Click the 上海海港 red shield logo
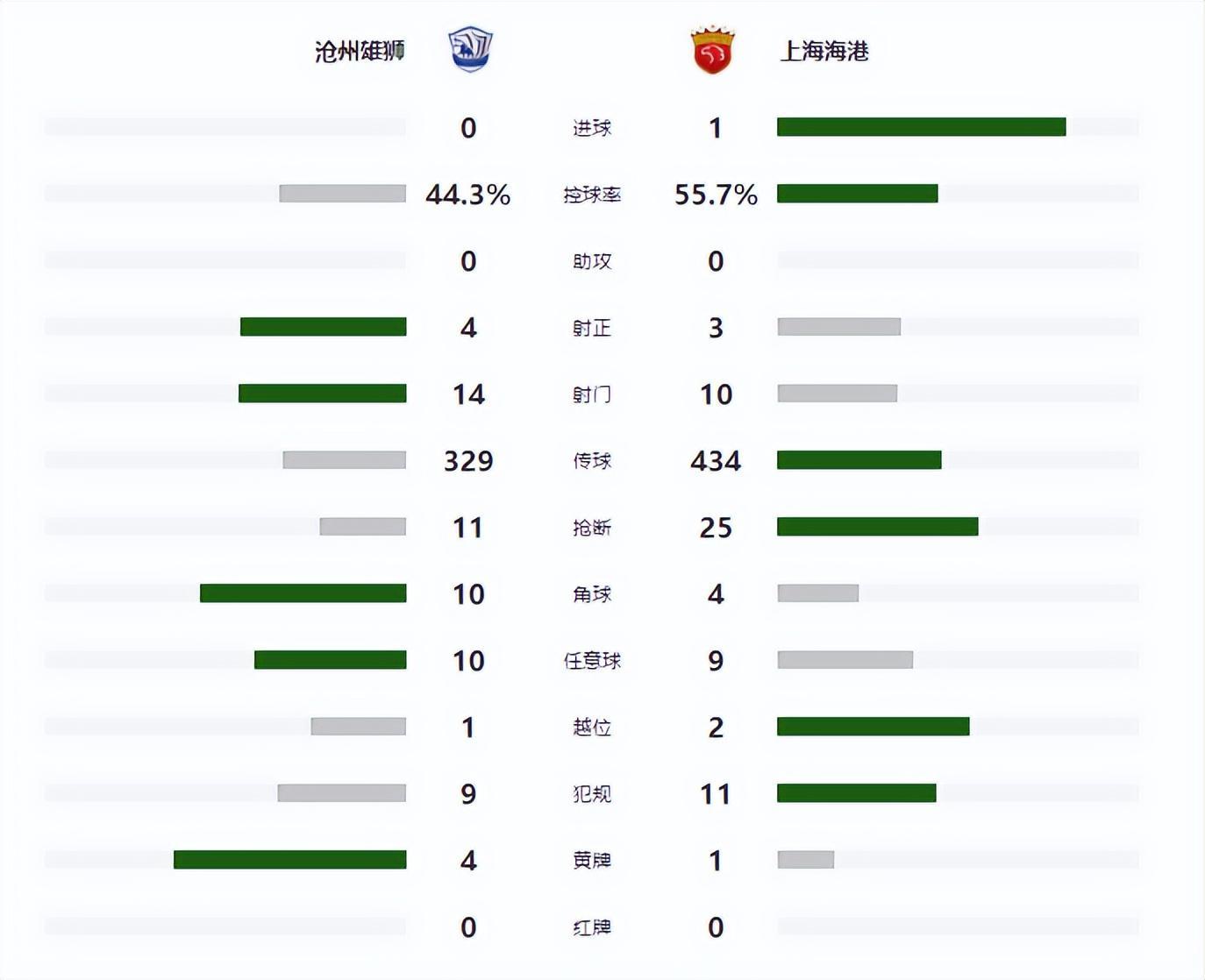 [712, 50]
